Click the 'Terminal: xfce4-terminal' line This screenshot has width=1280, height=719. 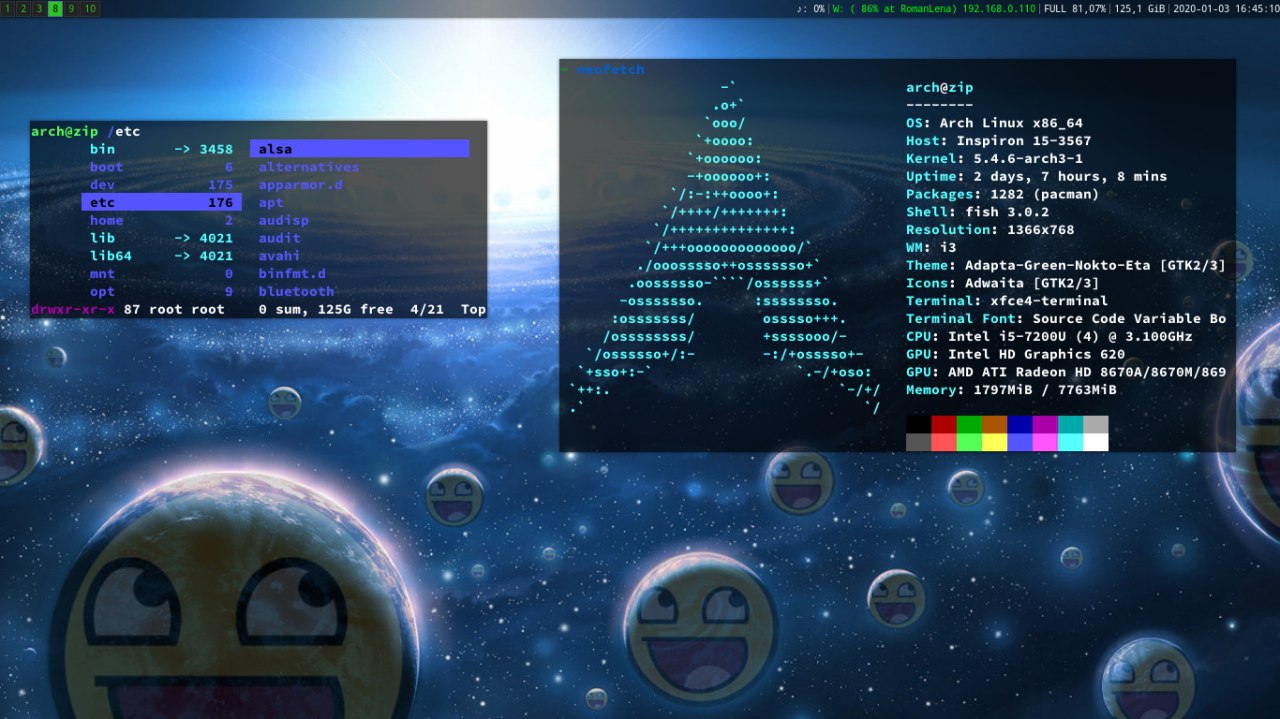pyautogui.click(x=1007, y=300)
